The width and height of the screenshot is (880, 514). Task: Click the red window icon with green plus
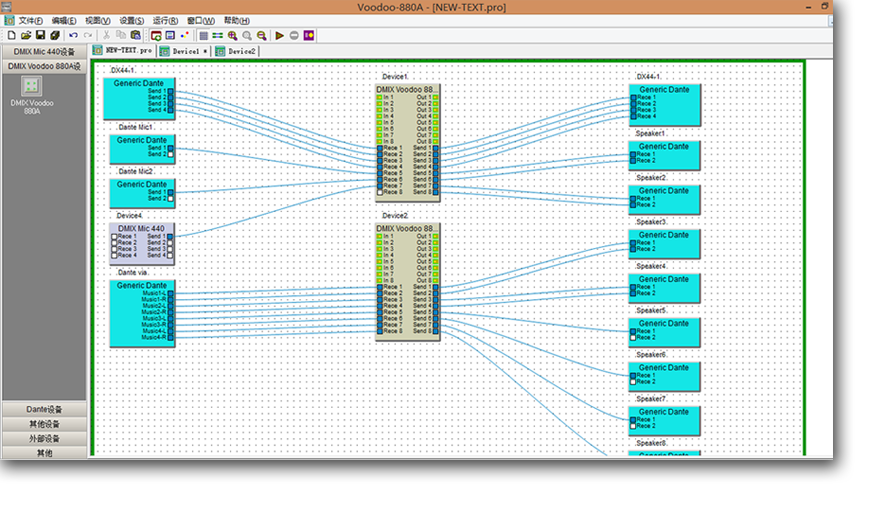click(x=156, y=35)
